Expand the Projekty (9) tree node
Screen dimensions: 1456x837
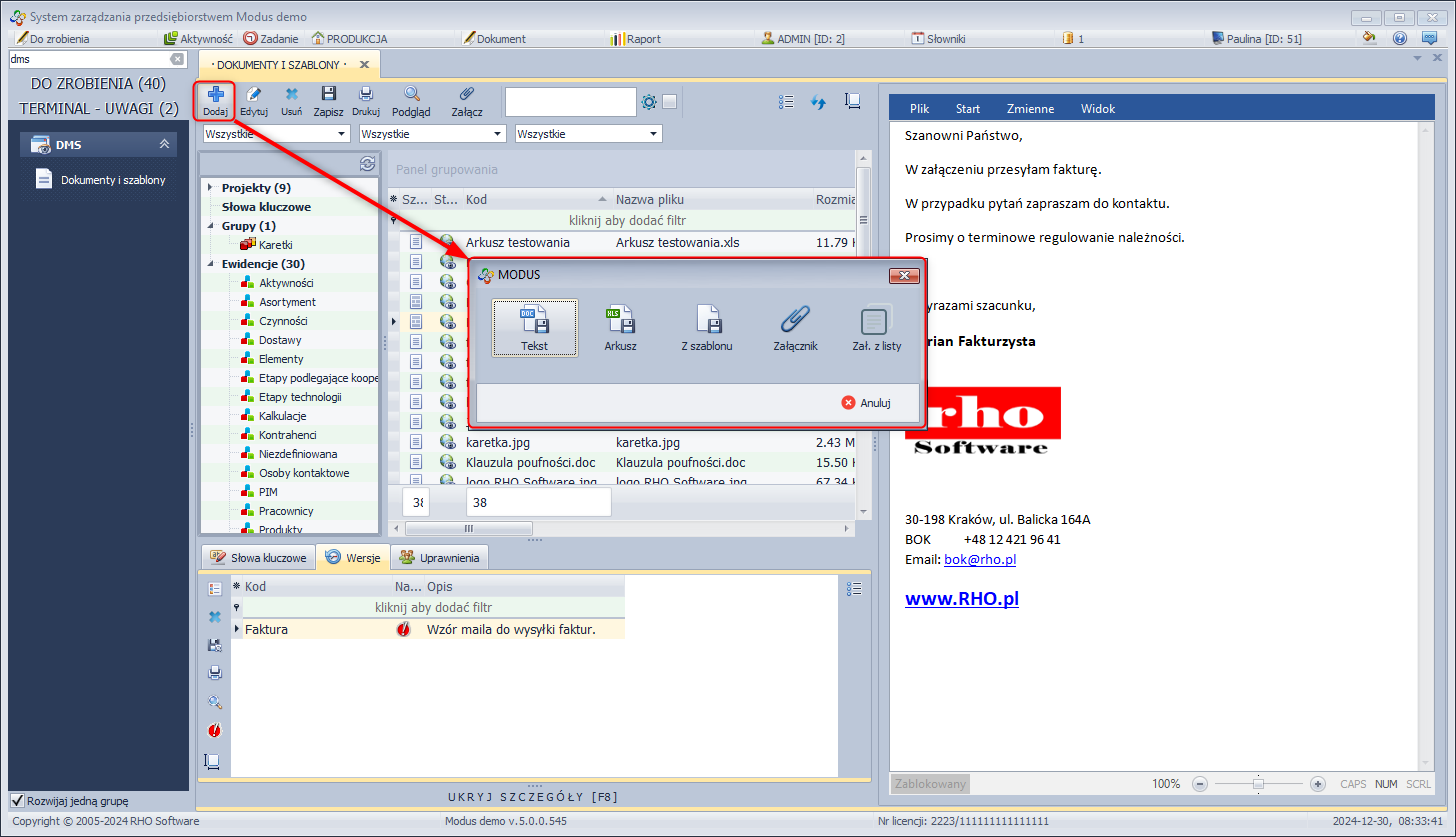tap(210, 188)
